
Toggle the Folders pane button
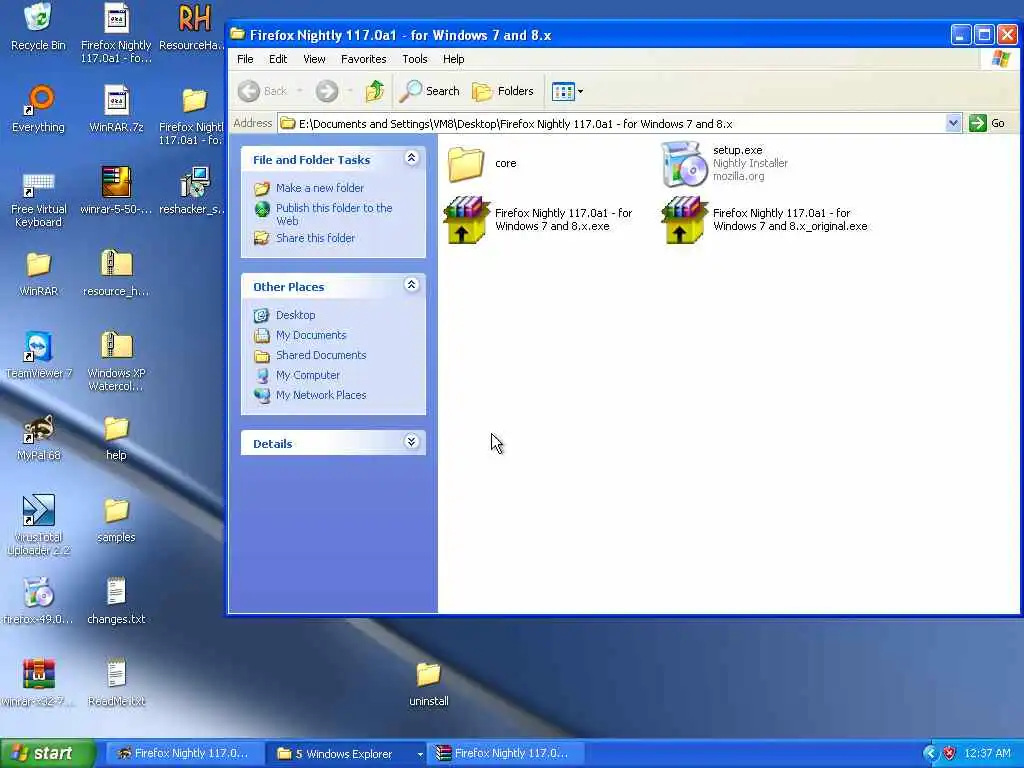pyautogui.click(x=503, y=91)
